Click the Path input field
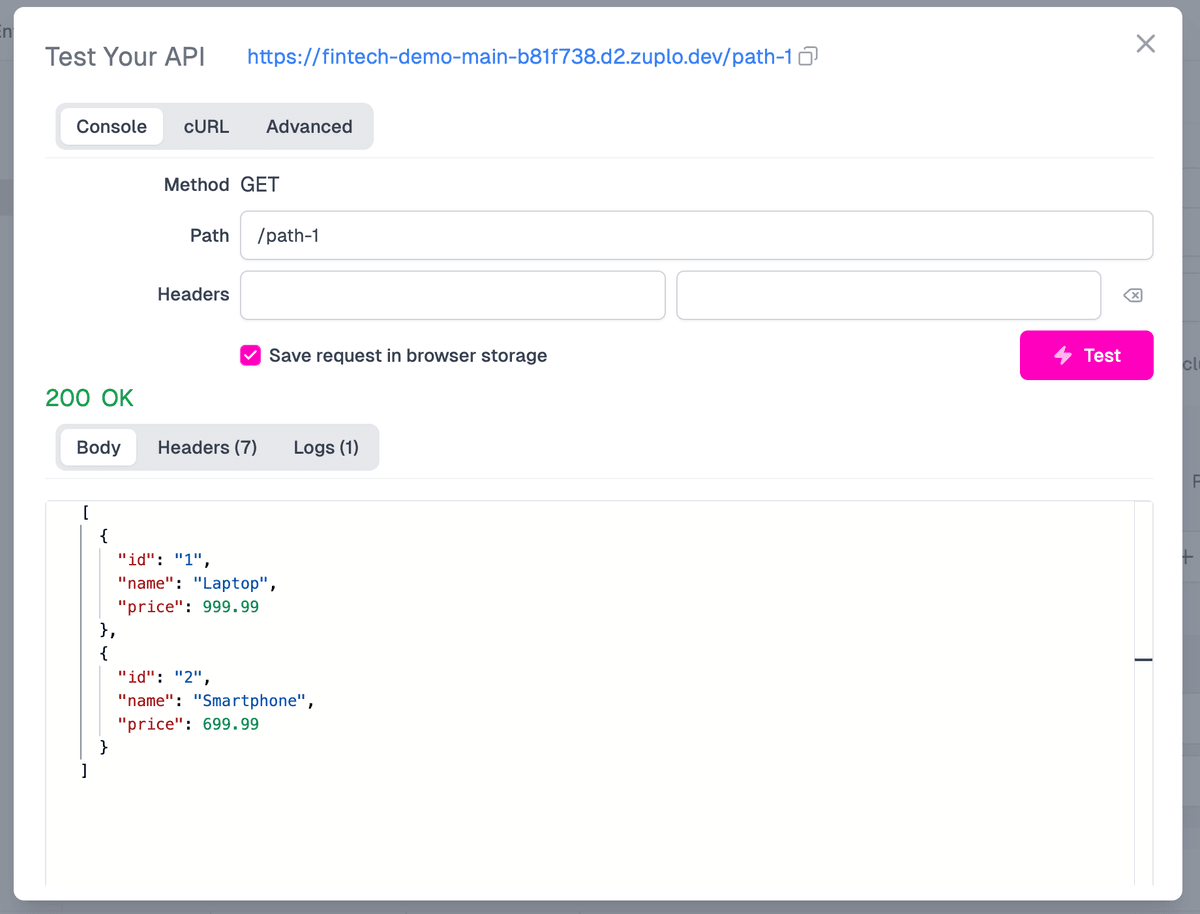1200x914 pixels. [696, 236]
